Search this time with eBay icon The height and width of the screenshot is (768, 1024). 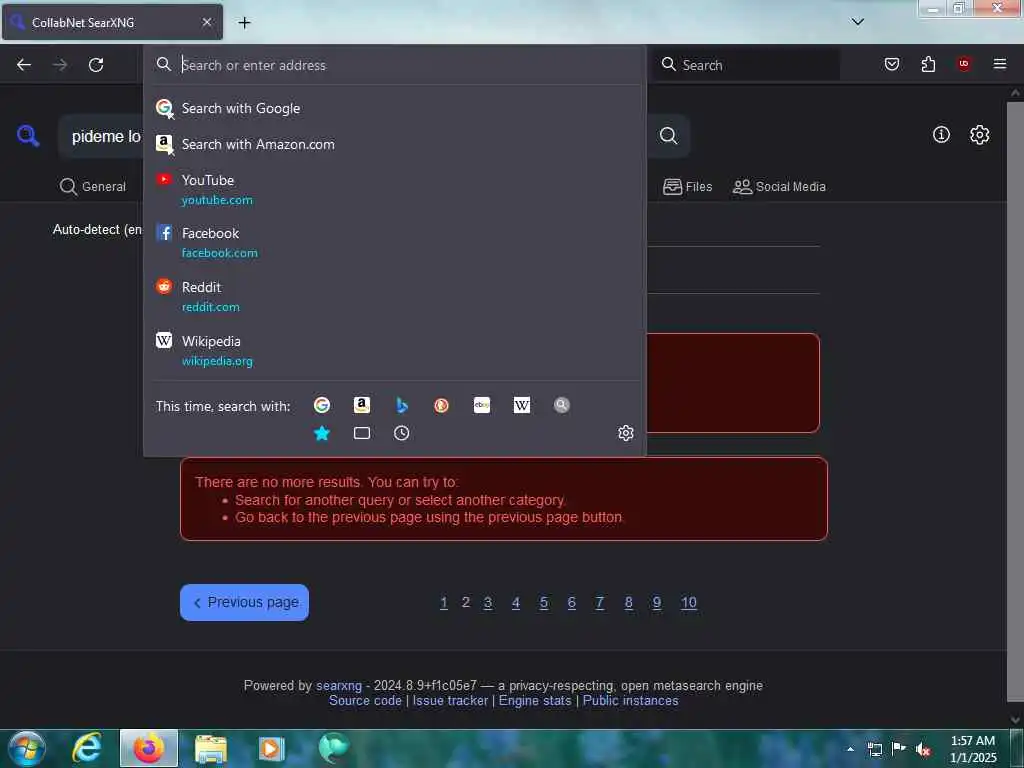click(482, 406)
